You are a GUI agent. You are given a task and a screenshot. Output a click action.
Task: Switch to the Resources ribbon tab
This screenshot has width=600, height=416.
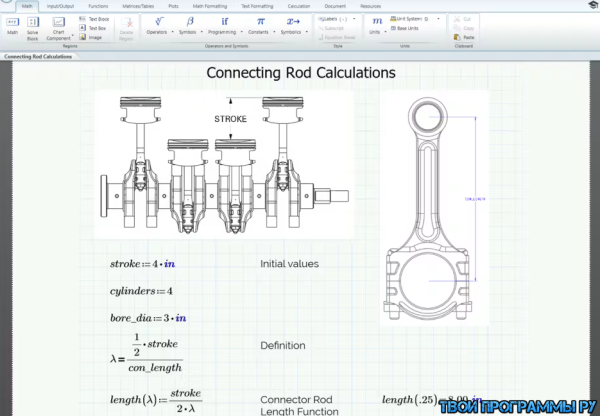(x=370, y=6)
